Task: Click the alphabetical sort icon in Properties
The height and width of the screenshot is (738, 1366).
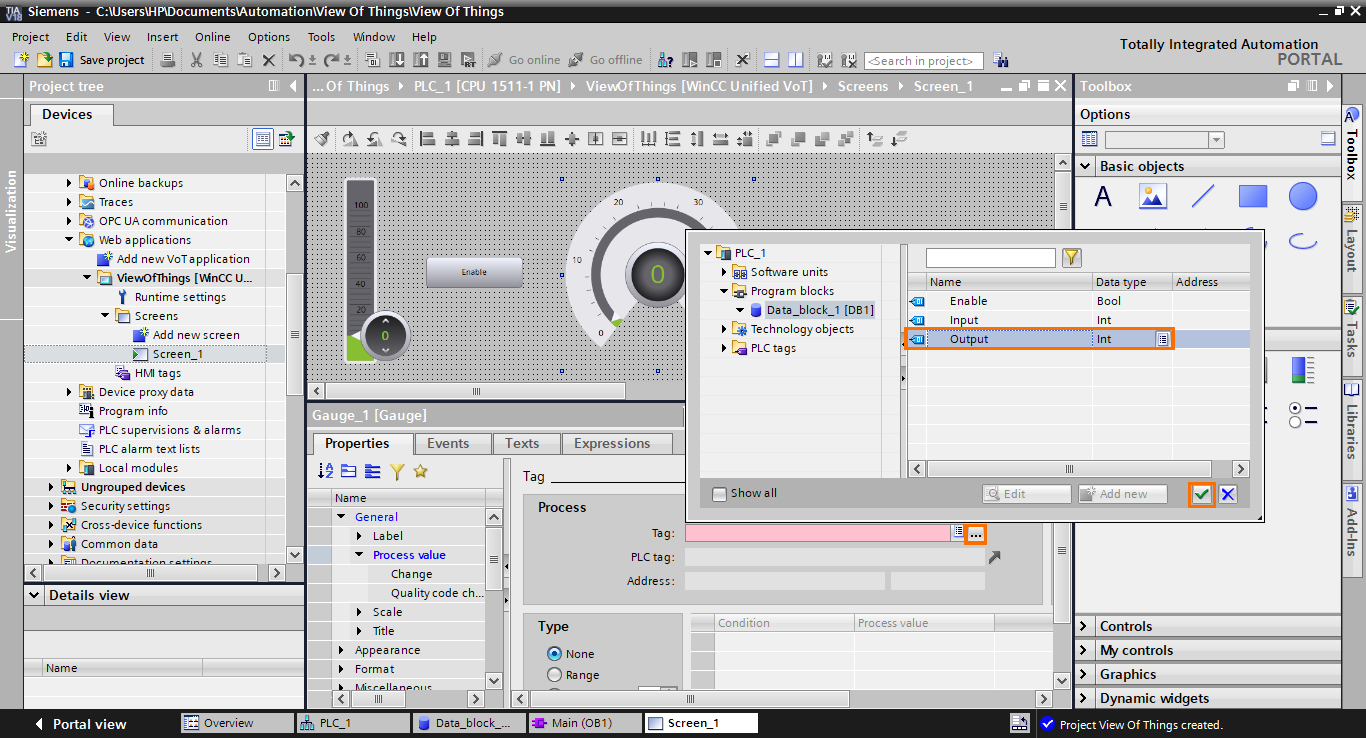Action: (326, 471)
